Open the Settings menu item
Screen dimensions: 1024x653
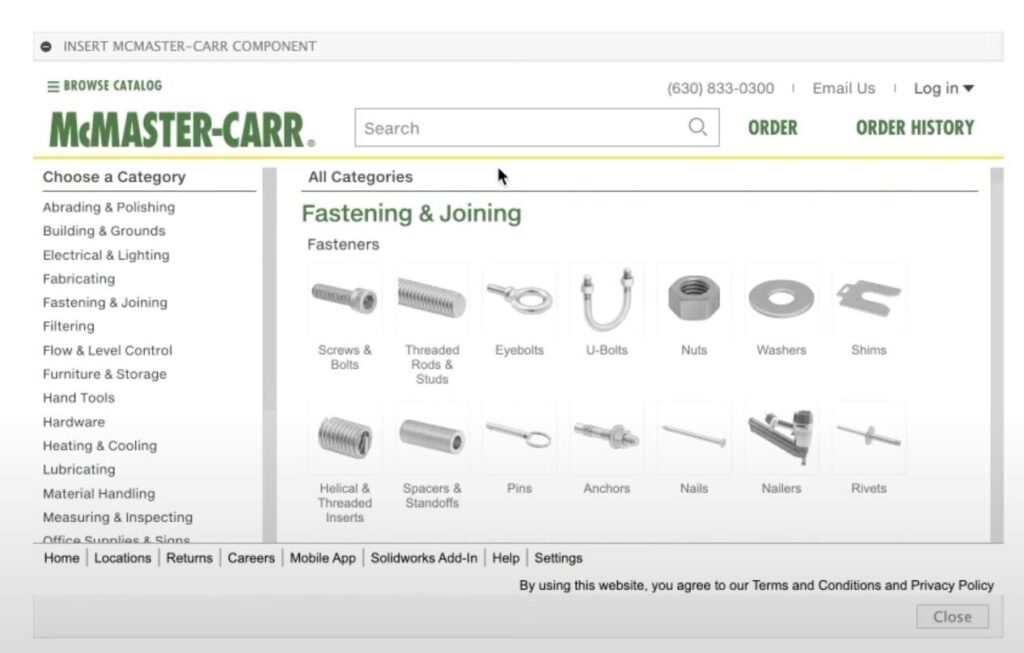coord(558,558)
